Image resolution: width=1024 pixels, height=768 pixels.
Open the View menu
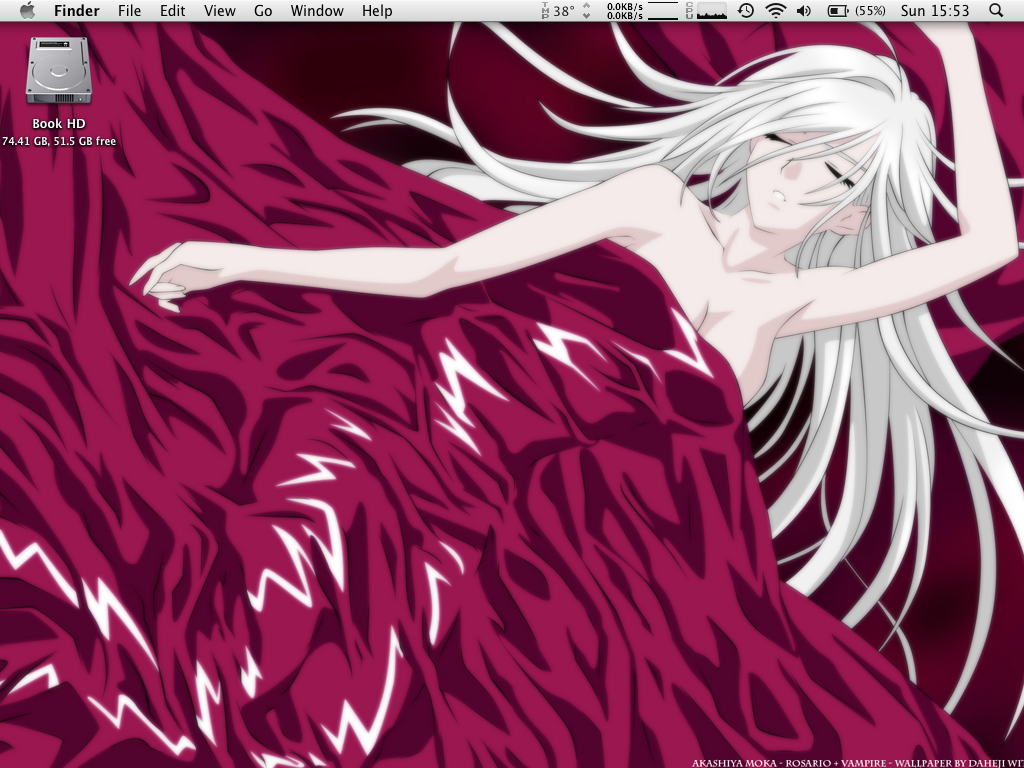(x=219, y=10)
